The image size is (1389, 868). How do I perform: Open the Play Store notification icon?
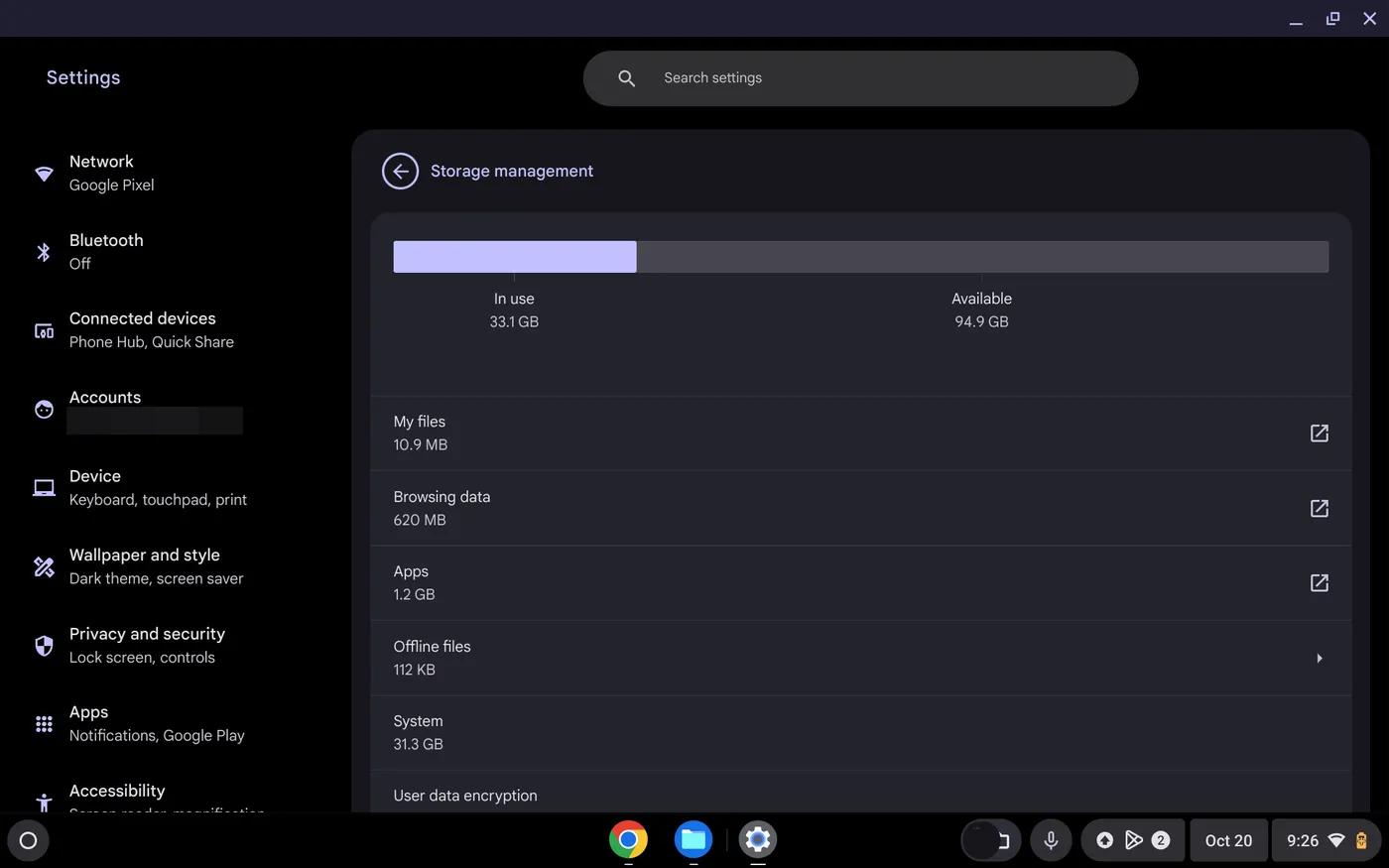tap(1133, 840)
